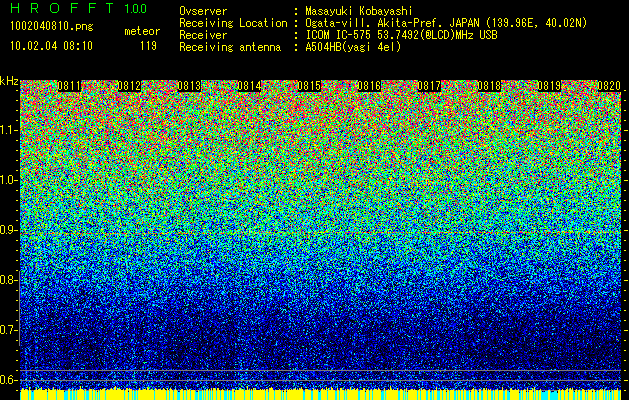Click the kHz axis unit label
The height and width of the screenshot is (400, 629).
9,81
